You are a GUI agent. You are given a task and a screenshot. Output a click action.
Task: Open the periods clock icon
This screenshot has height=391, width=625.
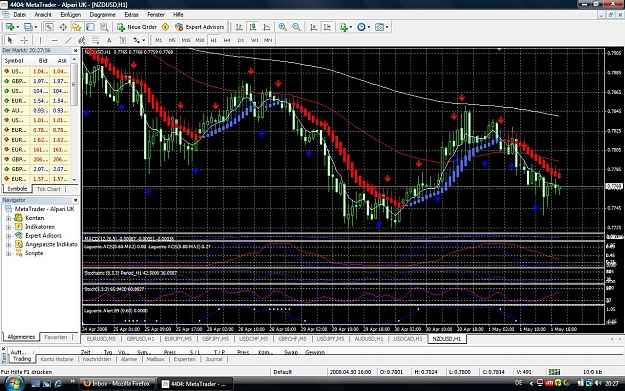[x=362, y=27]
